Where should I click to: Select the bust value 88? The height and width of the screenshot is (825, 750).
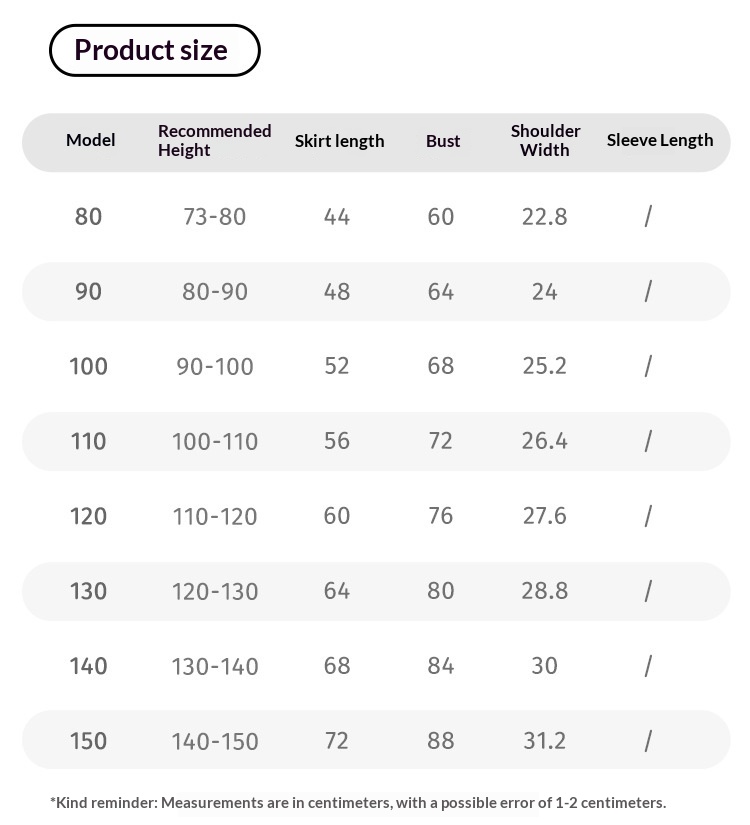[x=441, y=741]
